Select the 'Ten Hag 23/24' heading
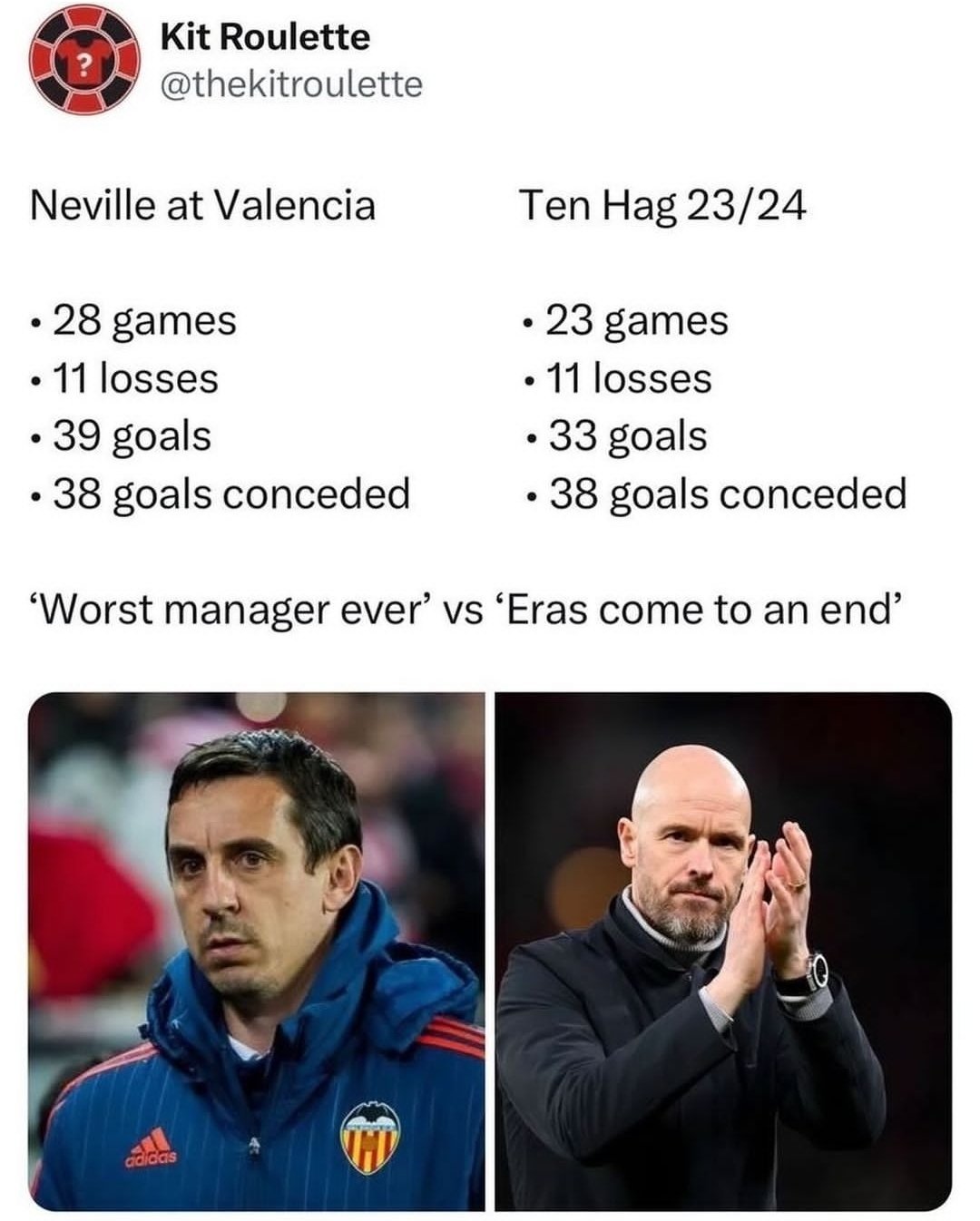This screenshot has height=1221, width=980. coord(662,206)
